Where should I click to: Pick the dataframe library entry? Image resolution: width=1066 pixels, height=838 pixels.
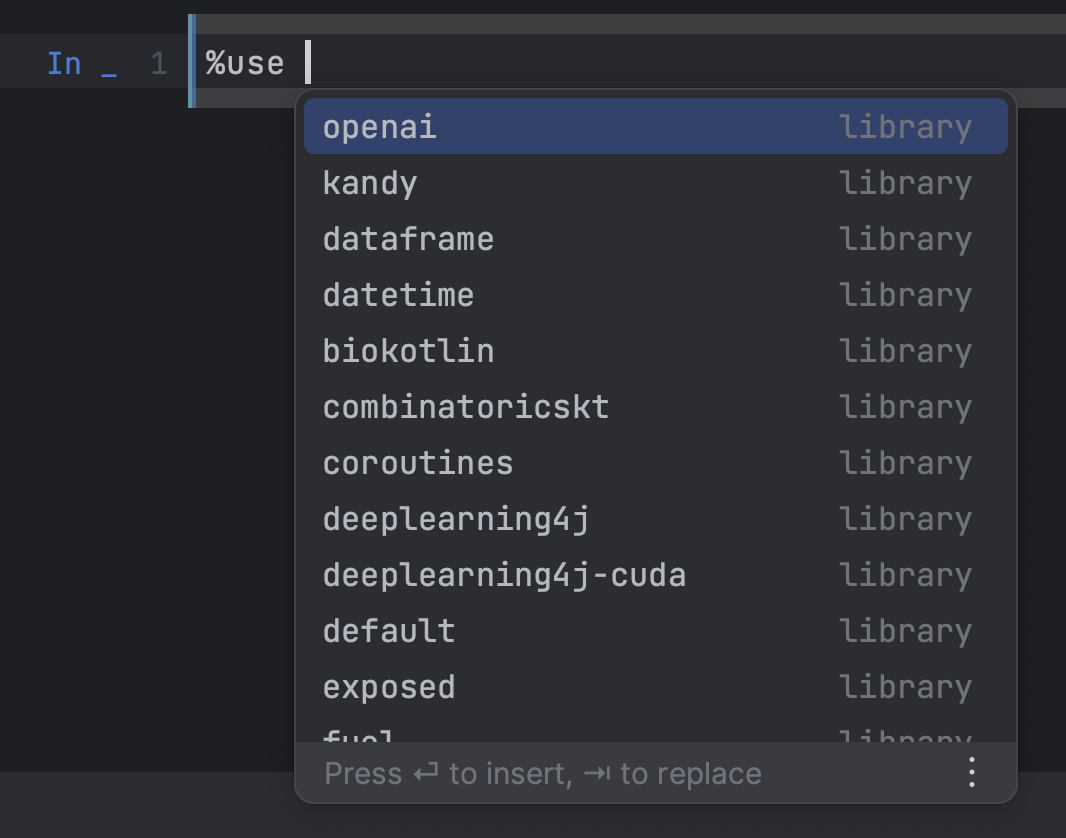[x=655, y=239]
